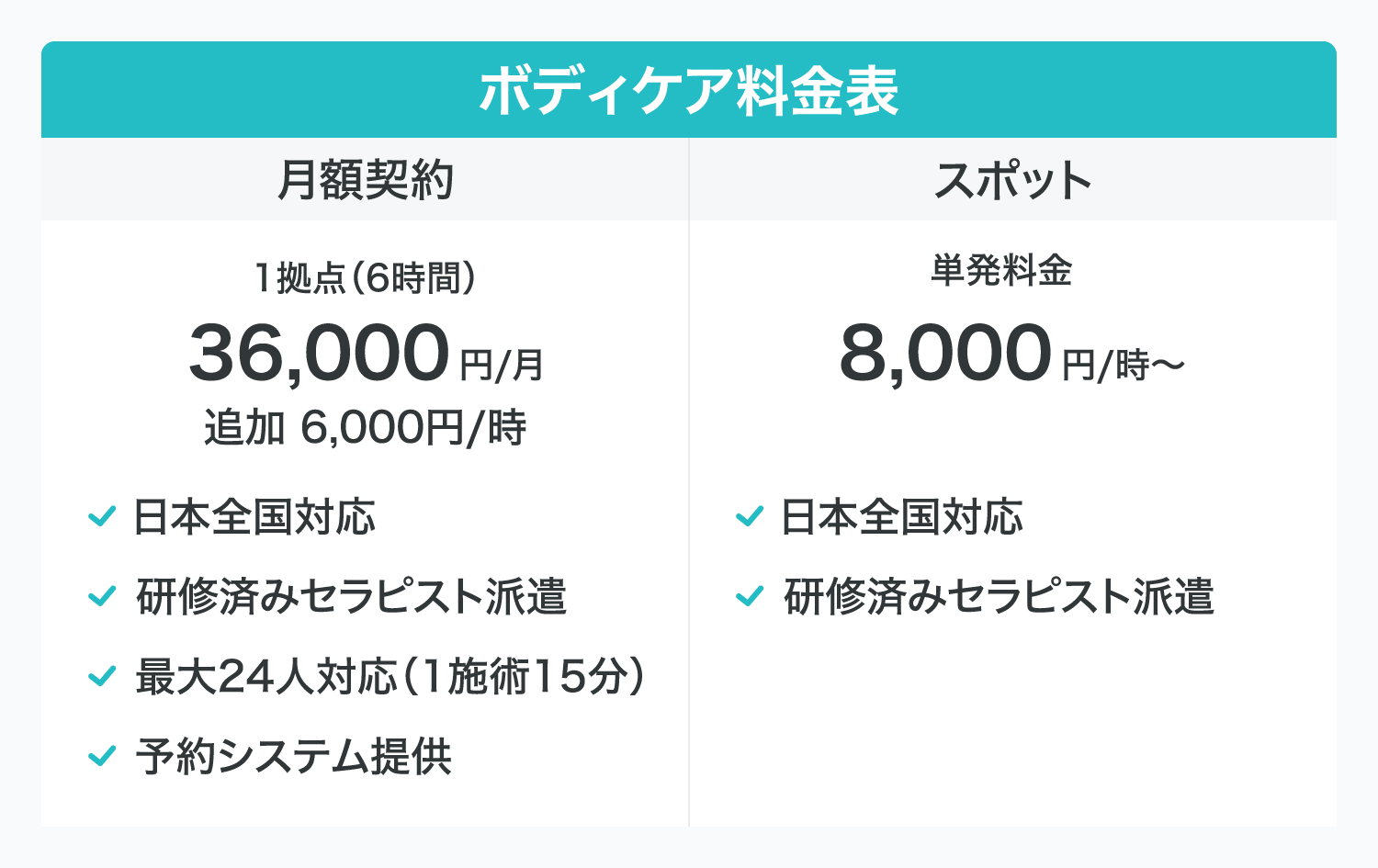
Task: Click the checkmark next to 最大24人対応
Action: coord(101,677)
